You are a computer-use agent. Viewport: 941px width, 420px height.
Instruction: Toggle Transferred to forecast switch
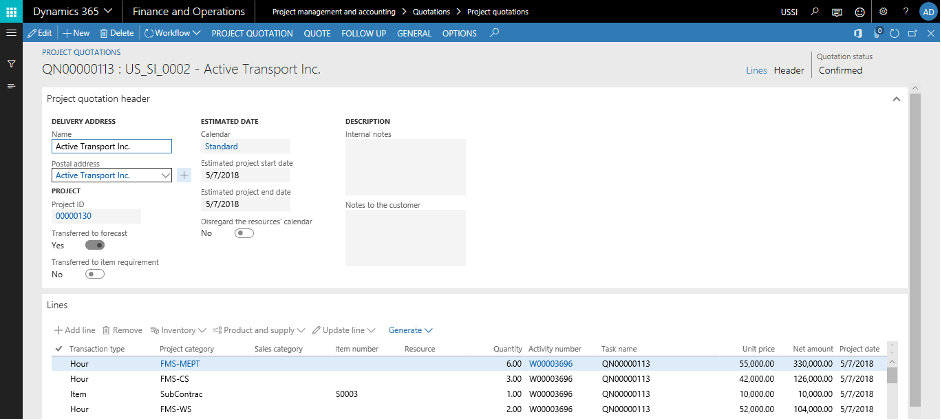95,245
